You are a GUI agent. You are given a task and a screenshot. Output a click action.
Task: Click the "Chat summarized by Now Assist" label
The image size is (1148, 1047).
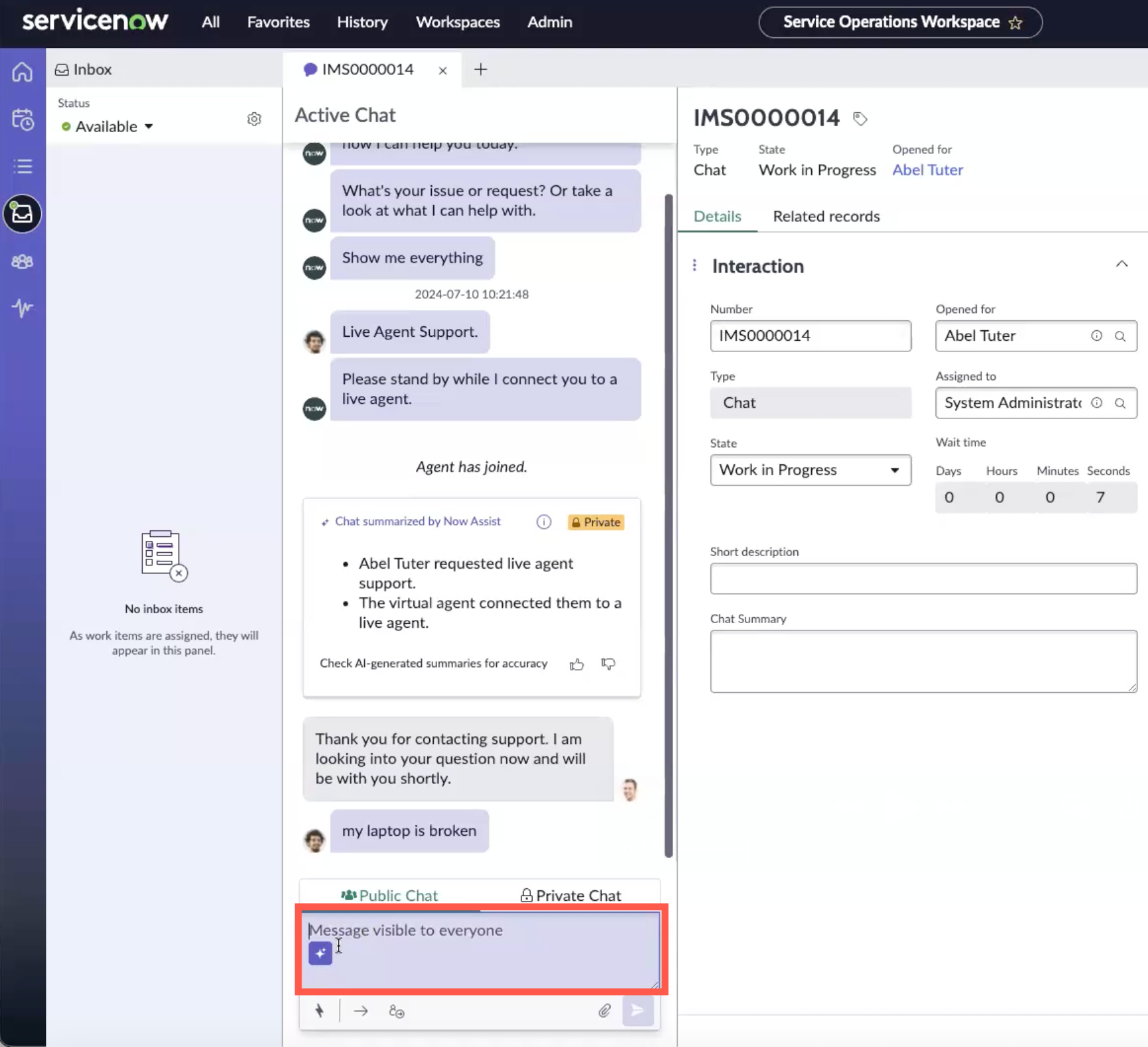[418, 522]
